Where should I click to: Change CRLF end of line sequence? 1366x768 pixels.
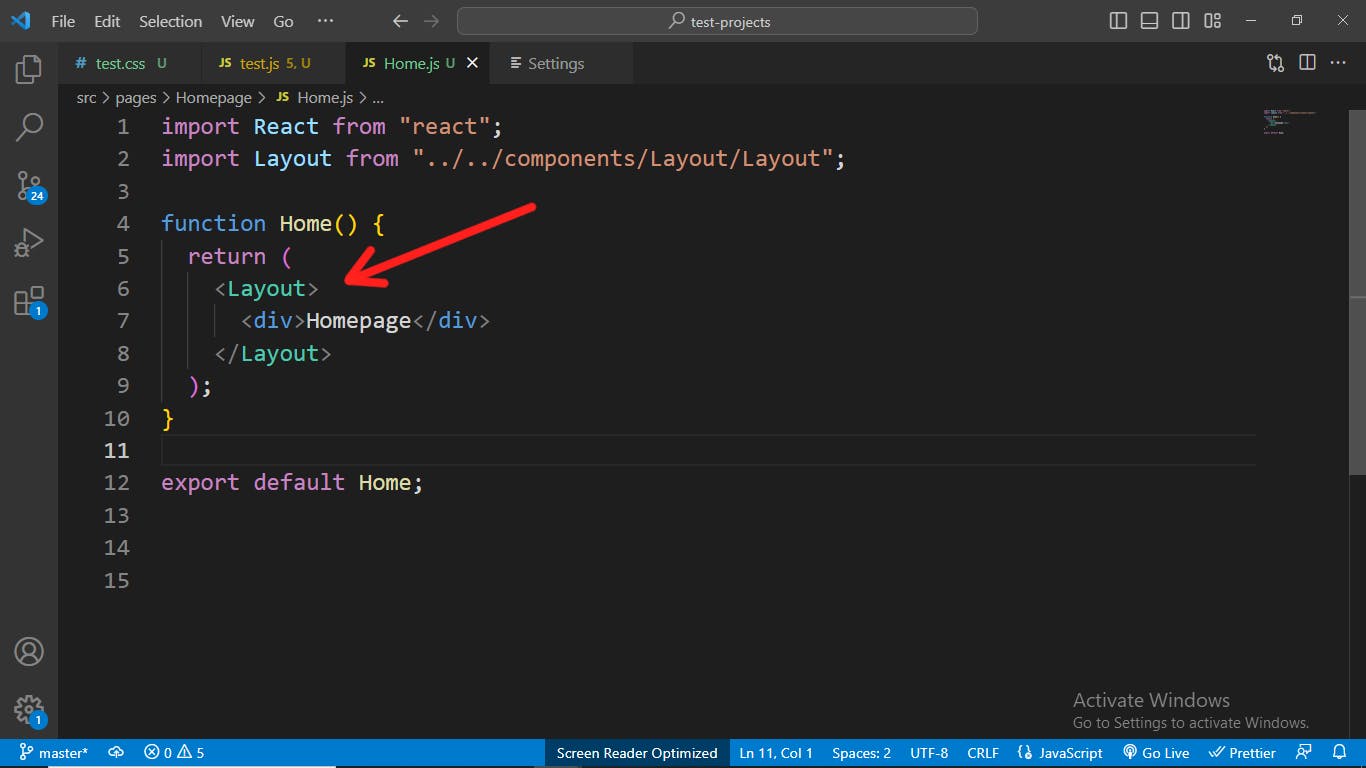pyautogui.click(x=983, y=753)
